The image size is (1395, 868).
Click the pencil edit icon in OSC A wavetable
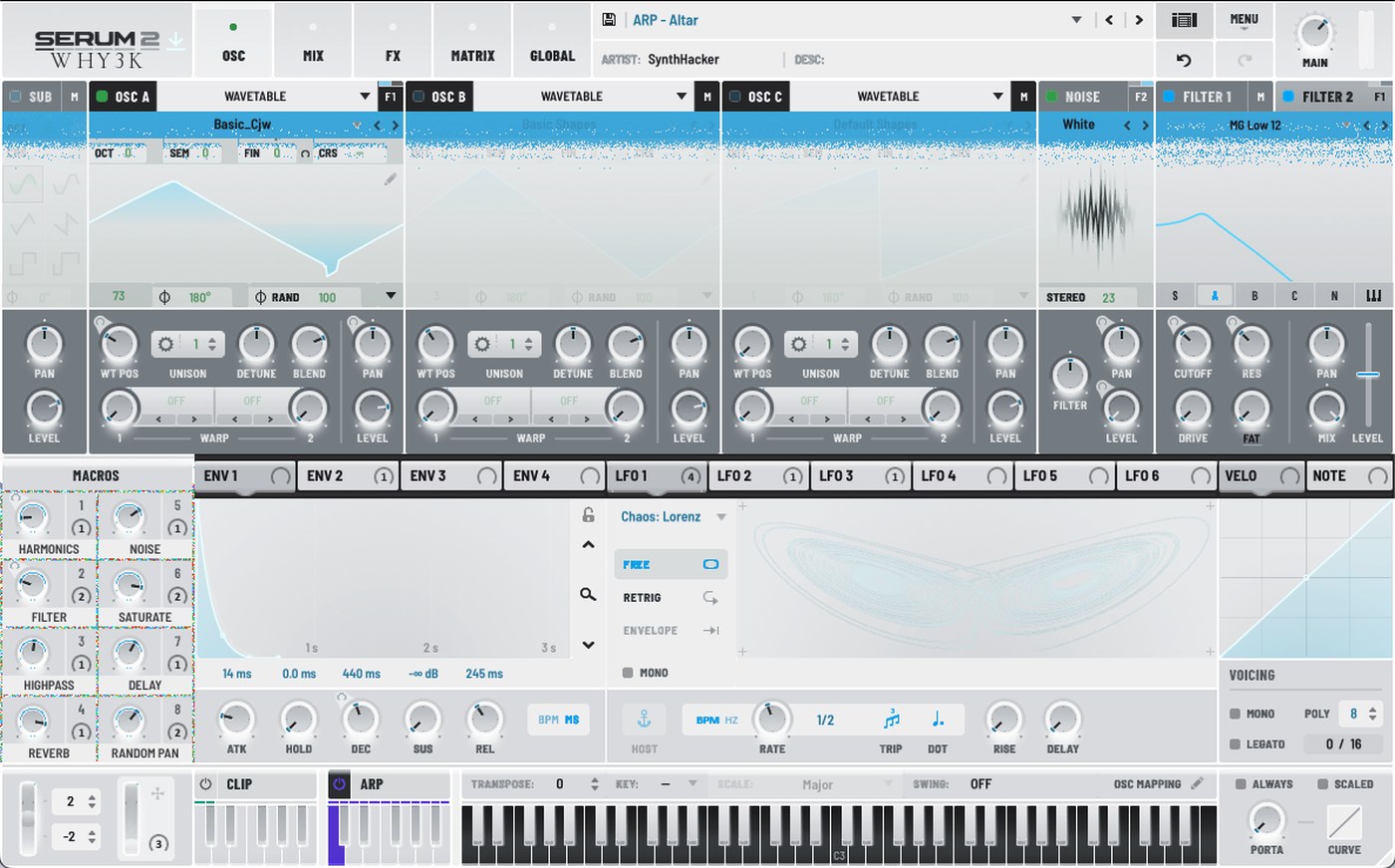(390, 179)
